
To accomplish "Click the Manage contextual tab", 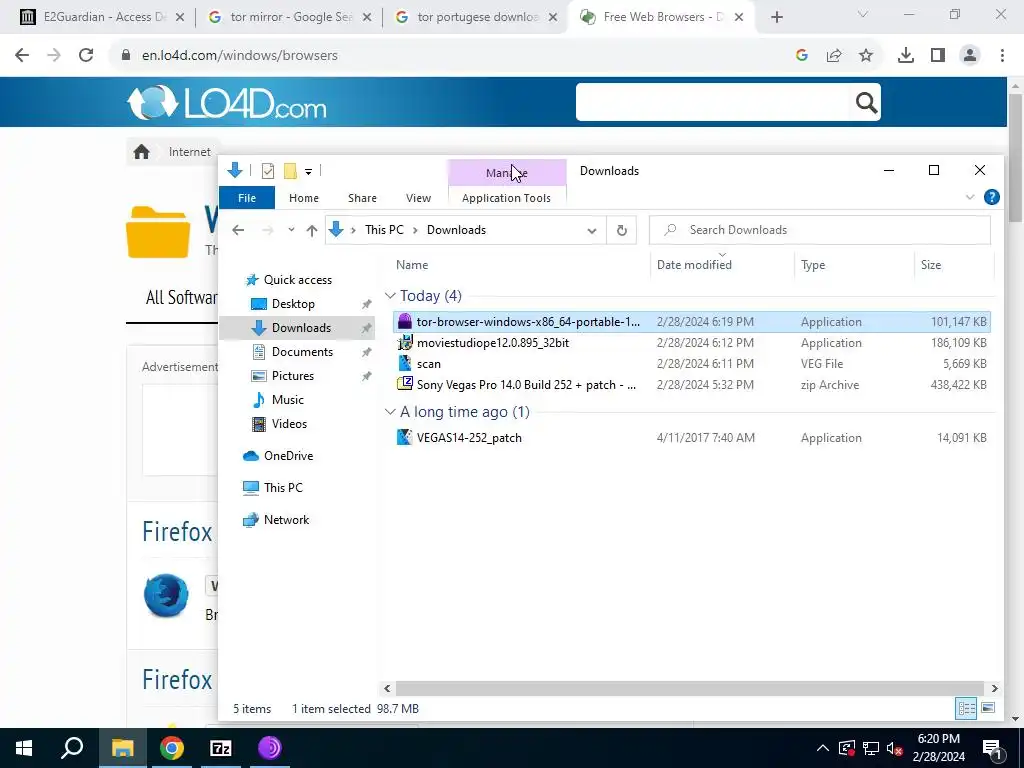I will coord(507,173).
